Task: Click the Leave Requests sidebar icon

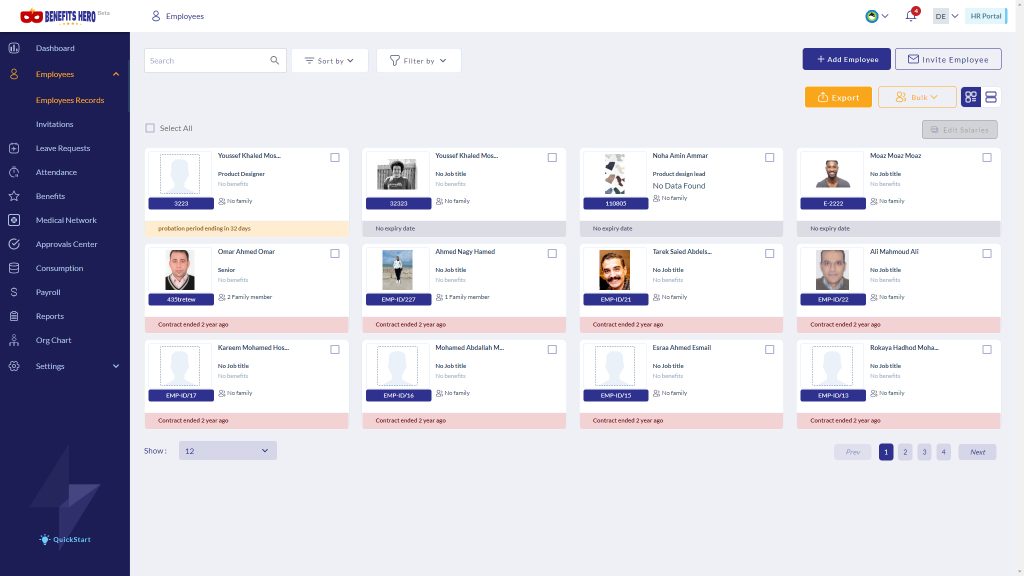Action: coord(14,148)
